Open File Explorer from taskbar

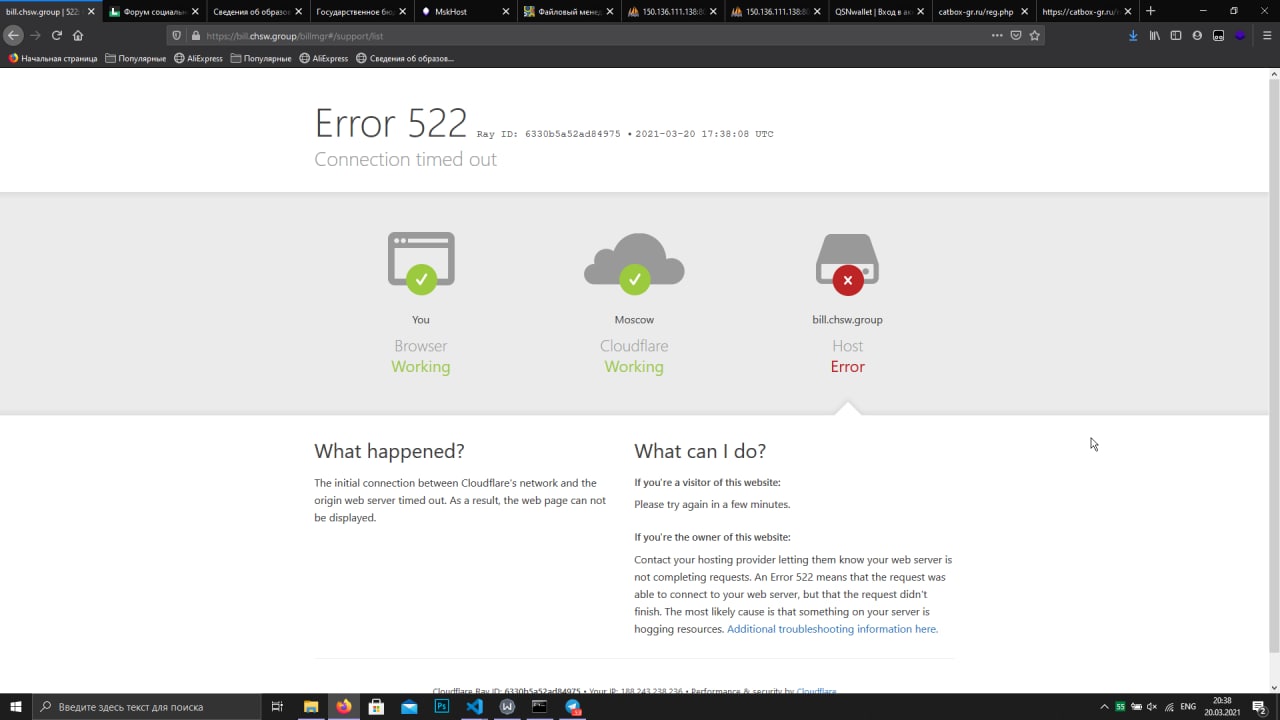[311, 707]
